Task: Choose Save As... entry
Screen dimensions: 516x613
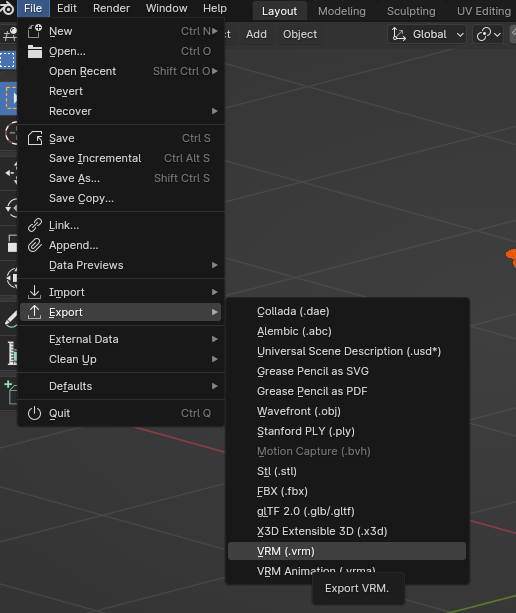Action: (121, 178)
